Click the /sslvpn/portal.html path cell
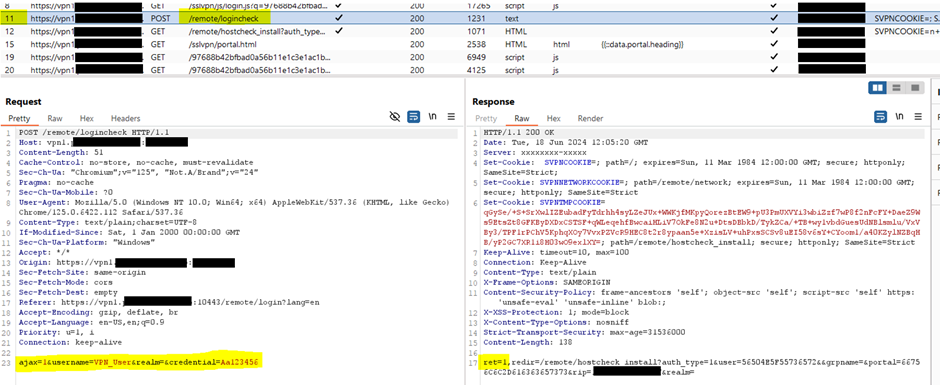This screenshot has height=385, width=940. (x=223, y=44)
